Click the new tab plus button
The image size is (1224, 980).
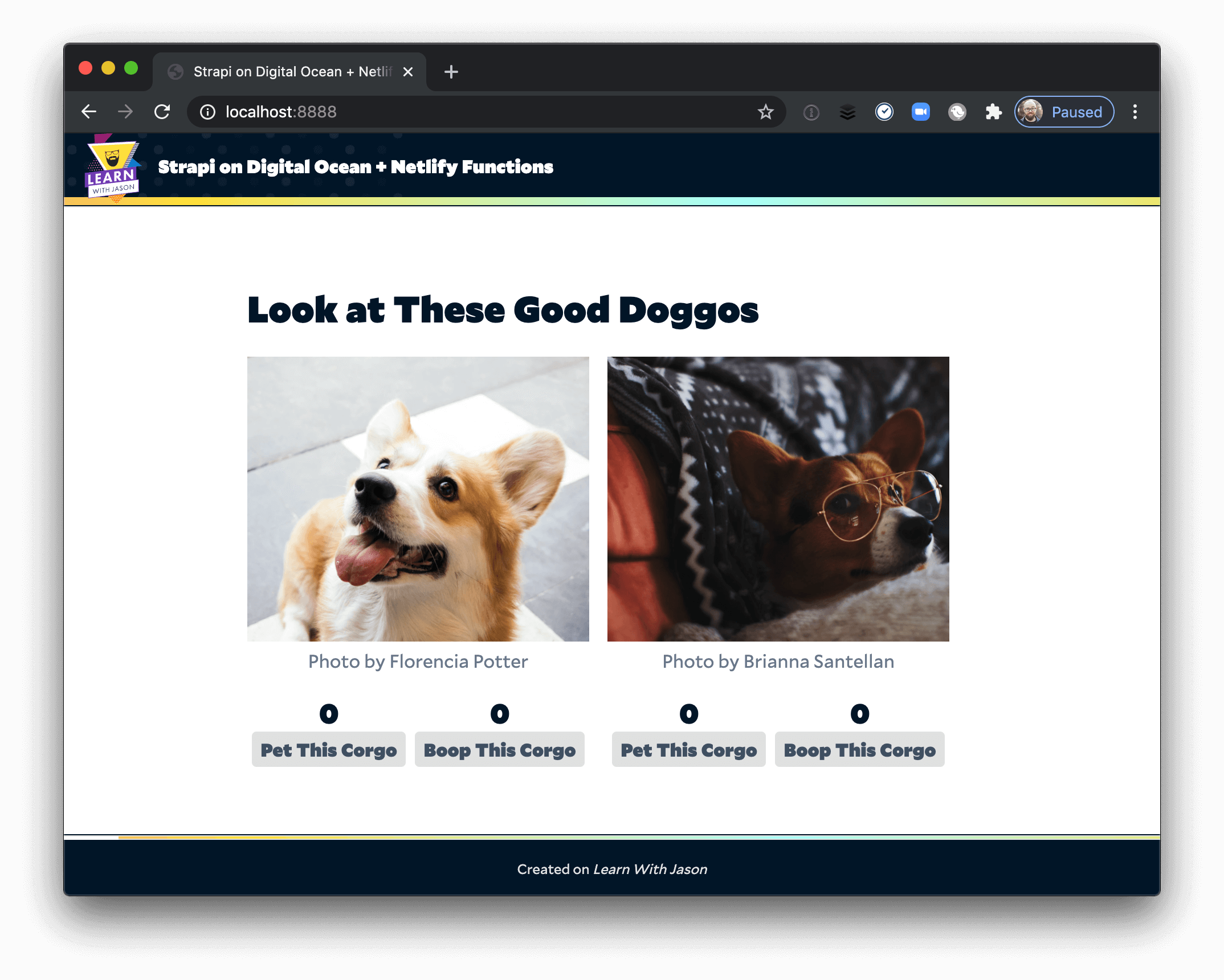coord(451,71)
